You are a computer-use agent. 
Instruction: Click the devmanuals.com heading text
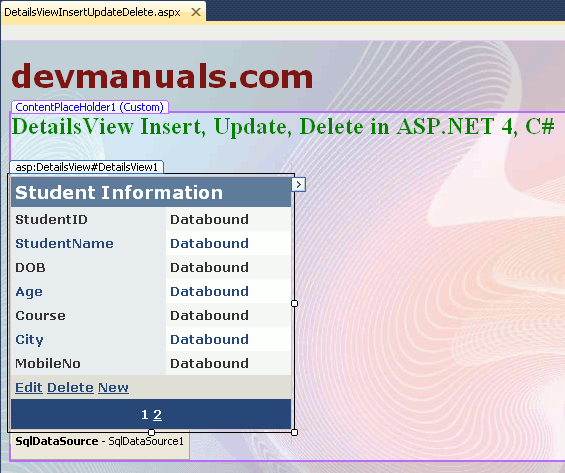(x=162, y=76)
